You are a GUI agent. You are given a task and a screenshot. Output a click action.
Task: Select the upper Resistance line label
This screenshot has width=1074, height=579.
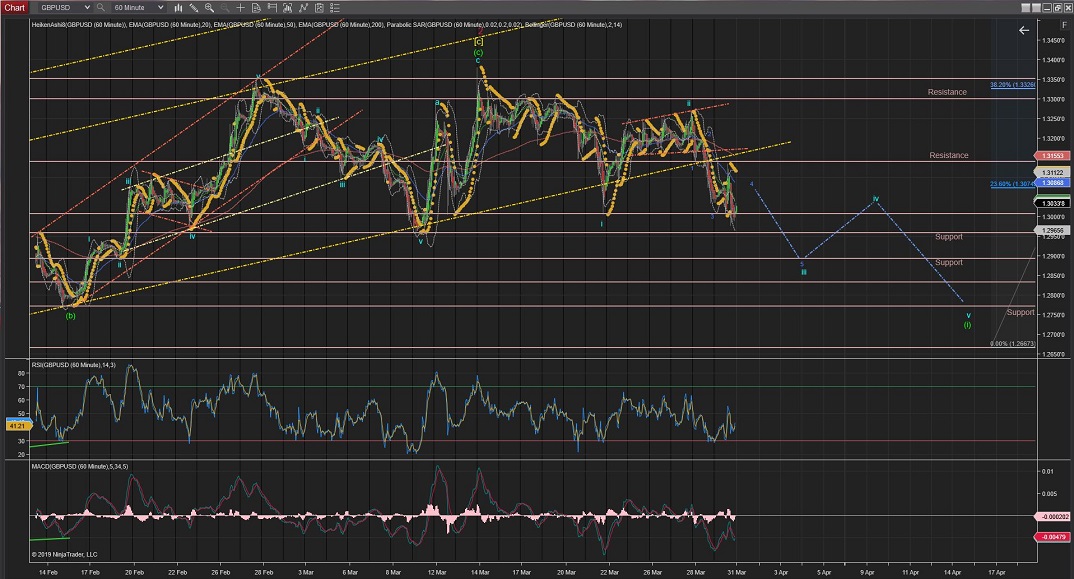[x=947, y=92]
